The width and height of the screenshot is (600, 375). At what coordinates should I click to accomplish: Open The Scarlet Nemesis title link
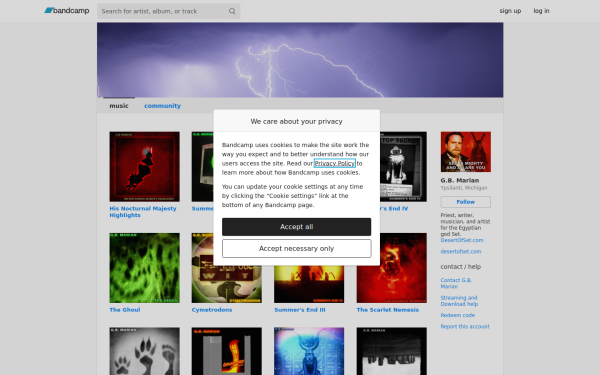point(388,310)
